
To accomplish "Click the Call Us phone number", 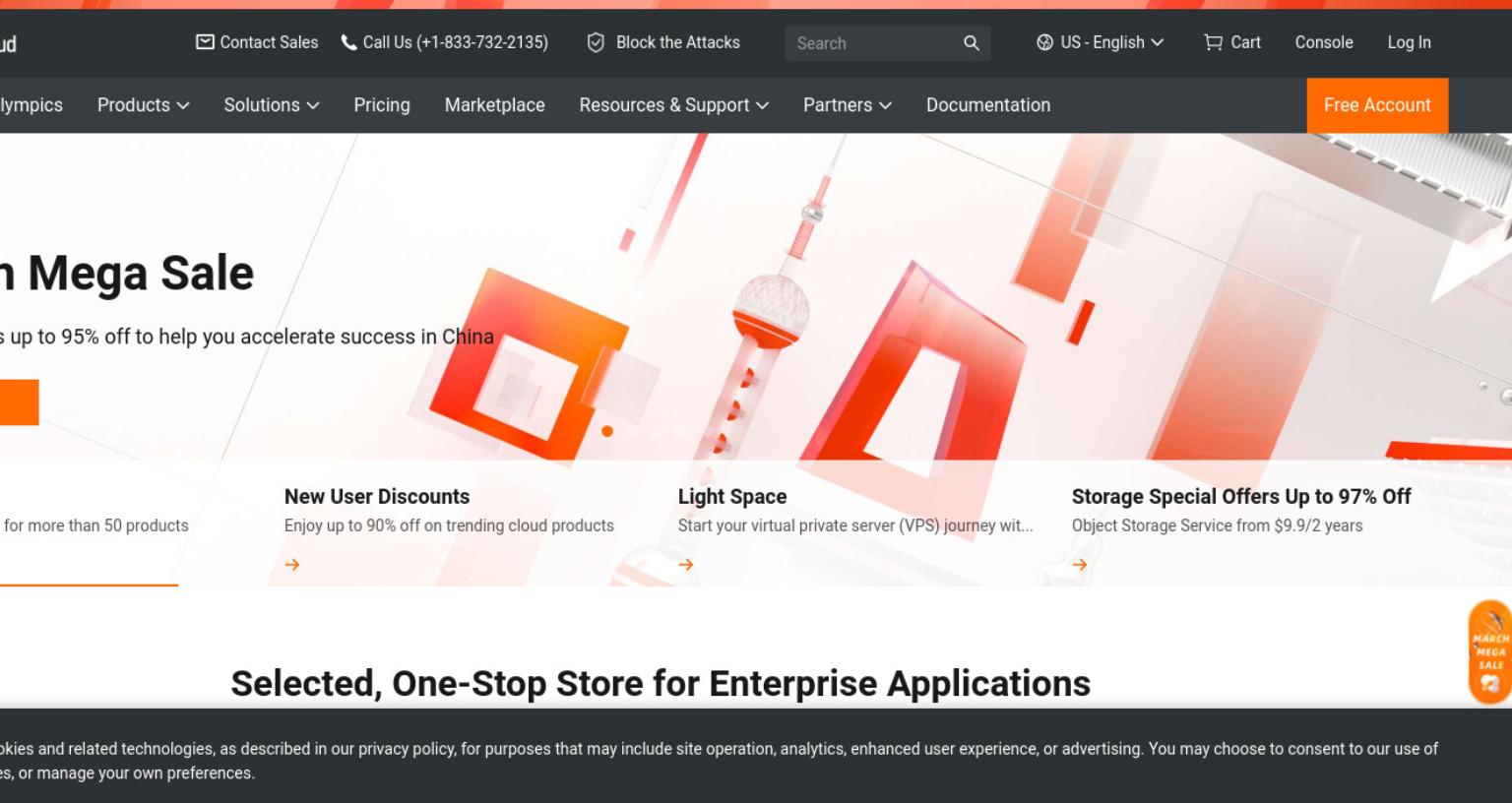I will point(456,42).
